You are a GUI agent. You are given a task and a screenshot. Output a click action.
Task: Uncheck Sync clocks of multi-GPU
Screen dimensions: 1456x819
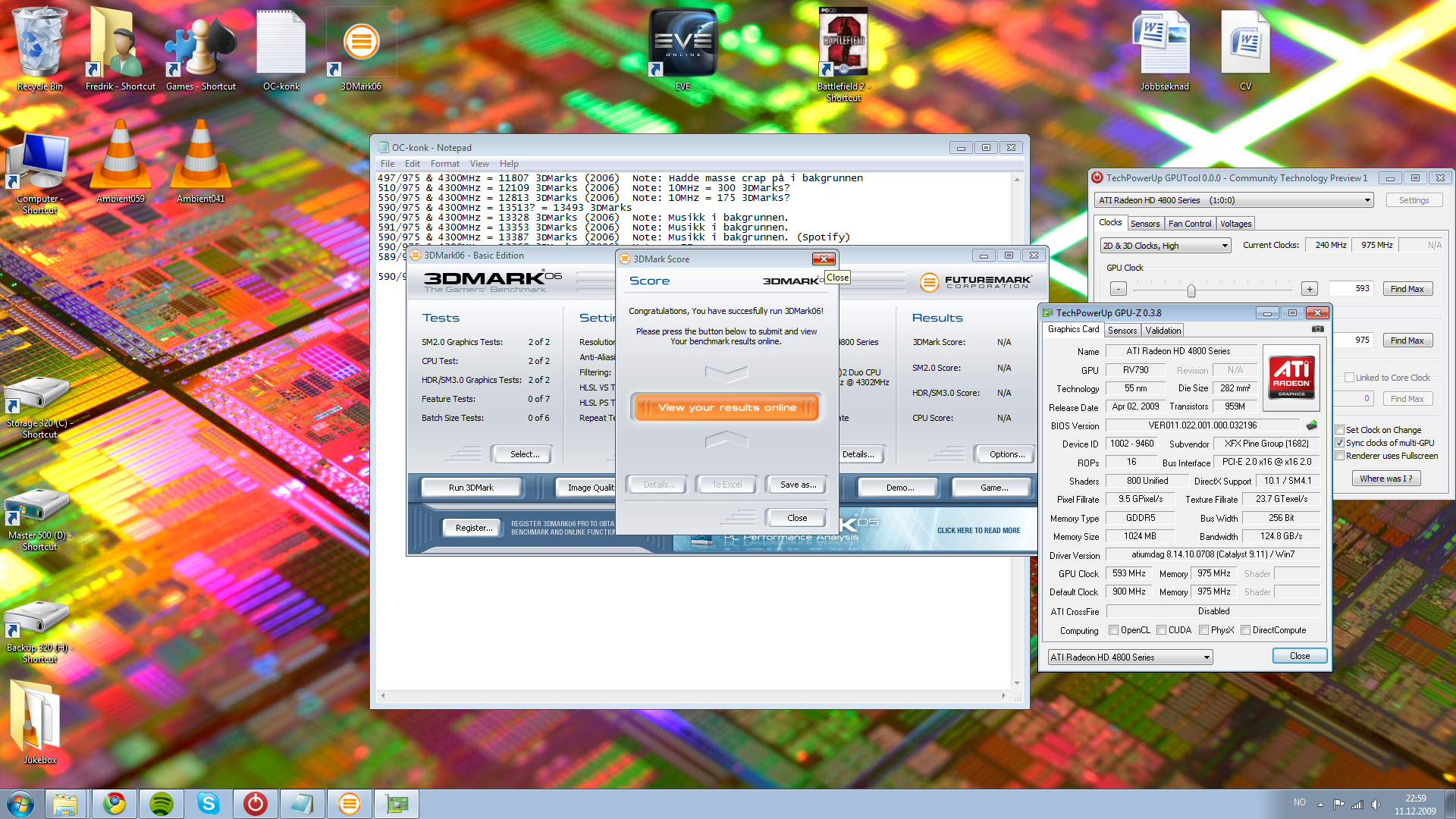pyautogui.click(x=1340, y=443)
